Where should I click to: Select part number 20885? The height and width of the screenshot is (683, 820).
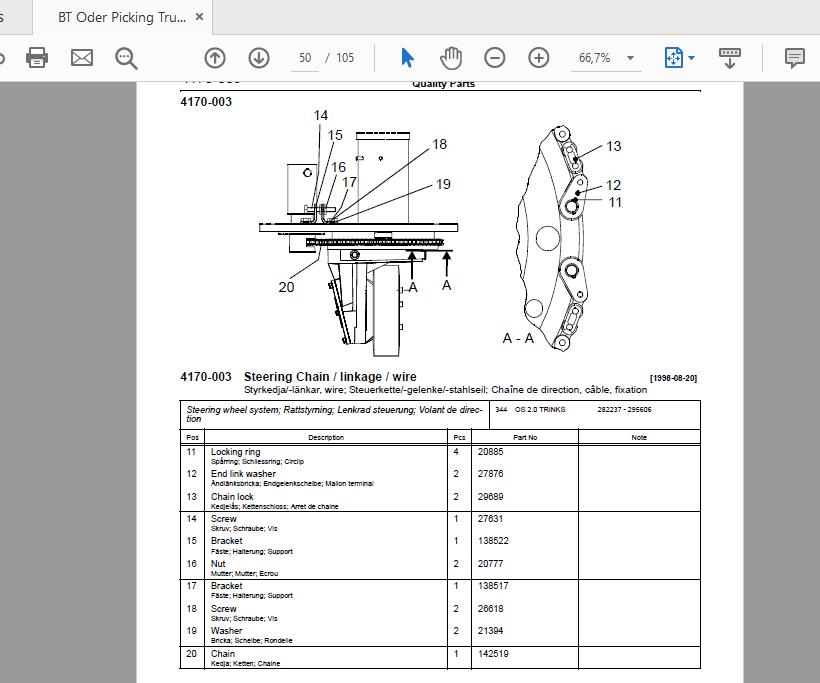490,452
